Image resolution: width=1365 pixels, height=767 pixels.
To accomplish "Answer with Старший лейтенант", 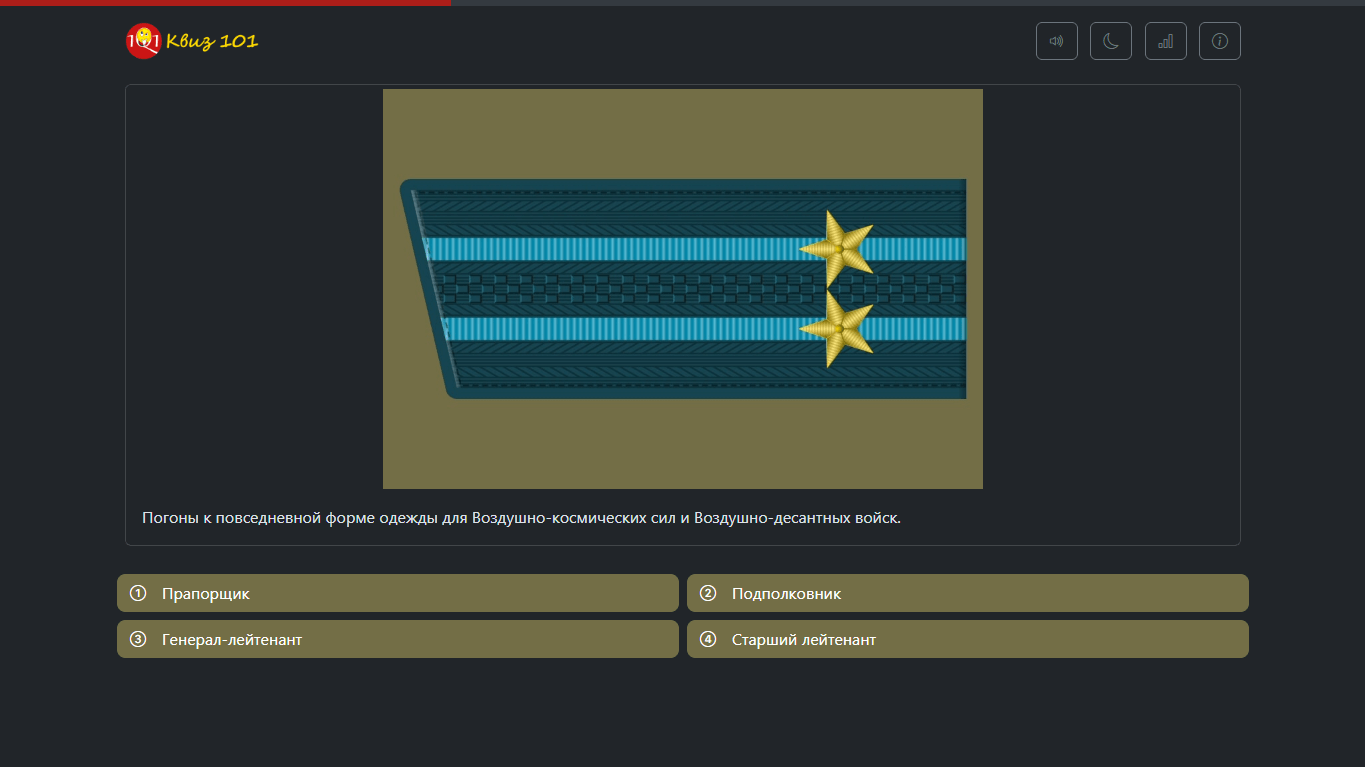I will (x=967, y=638).
